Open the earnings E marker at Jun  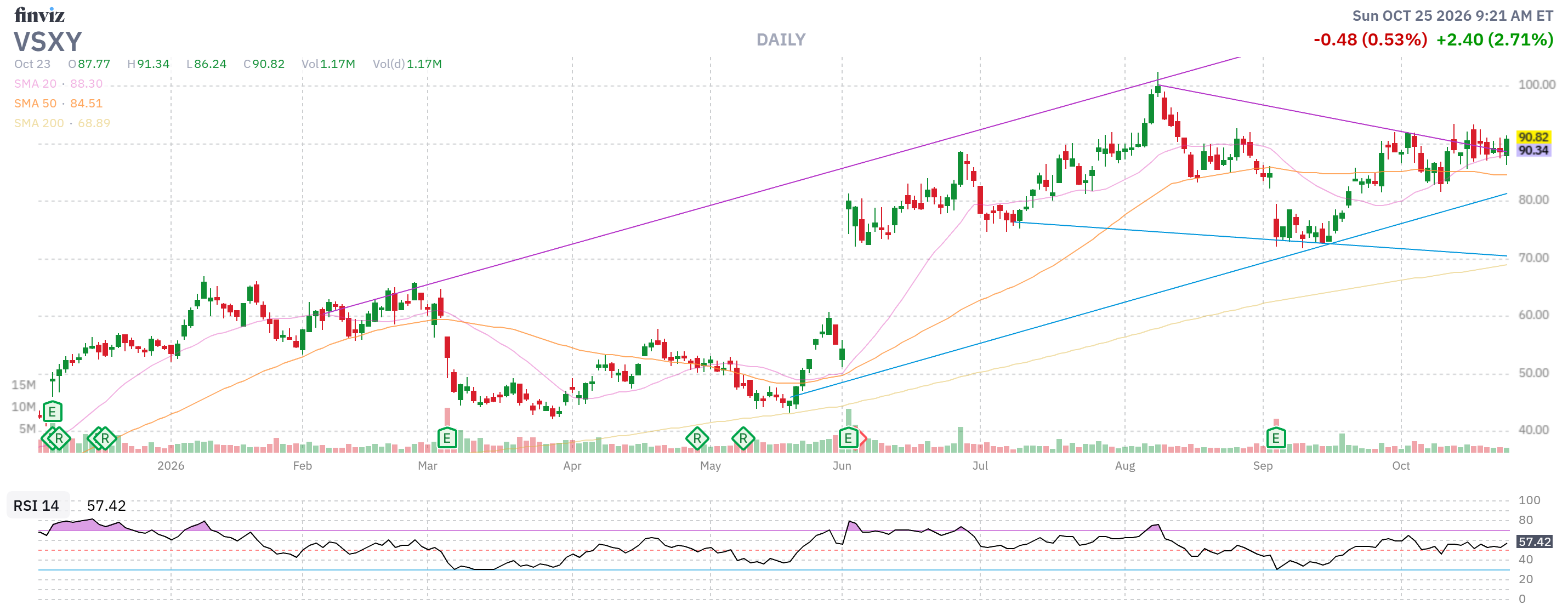(x=848, y=438)
